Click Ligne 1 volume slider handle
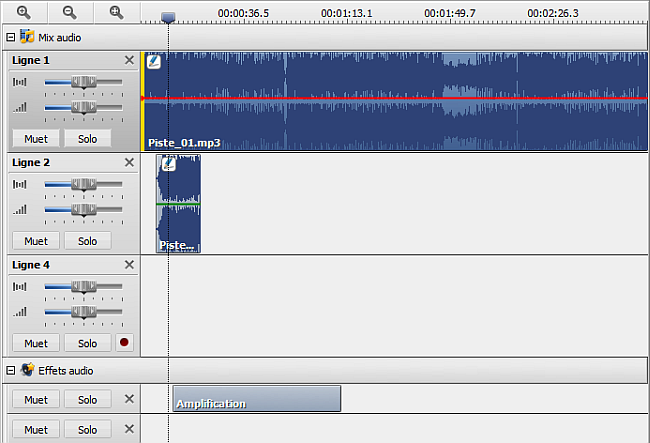Image resolution: width=650 pixels, height=443 pixels. point(84,108)
